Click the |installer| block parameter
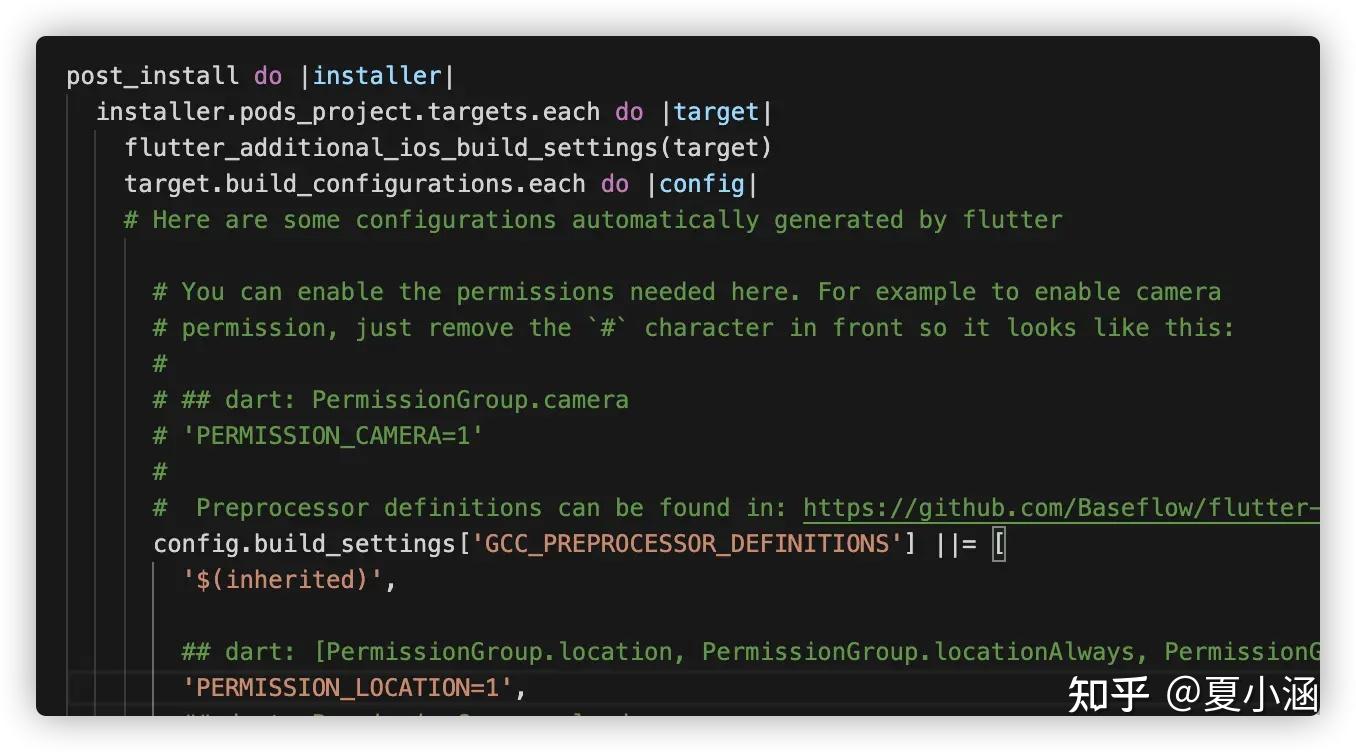The width and height of the screenshot is (1356, 752). pyautogui.click(x=377, y=76)
